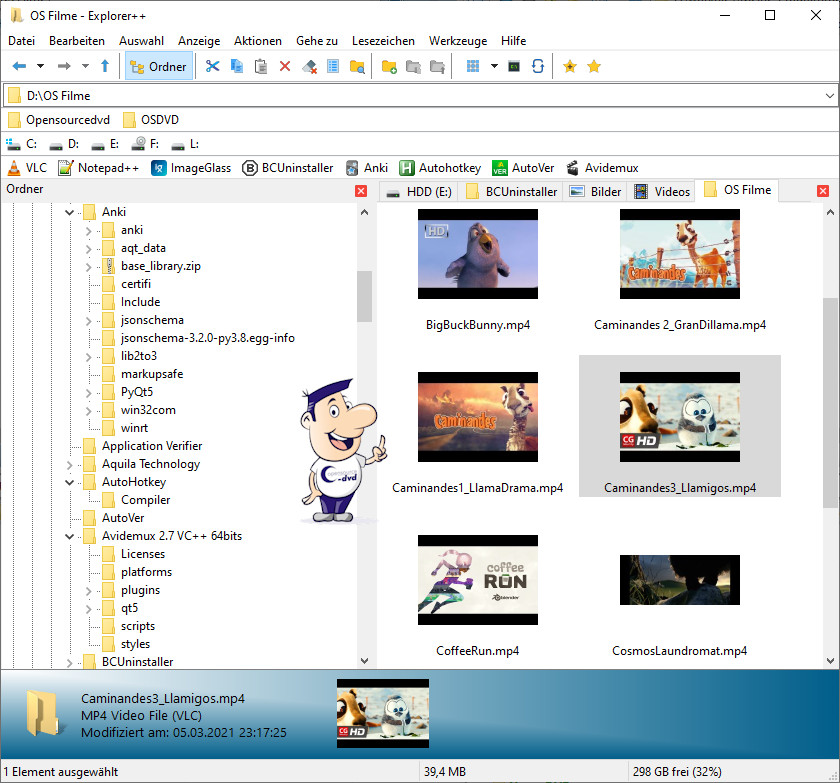Go up one folder with up arrow
Image resolution: width=840 pixels, height=783 pixels.
tap(105, 66)
